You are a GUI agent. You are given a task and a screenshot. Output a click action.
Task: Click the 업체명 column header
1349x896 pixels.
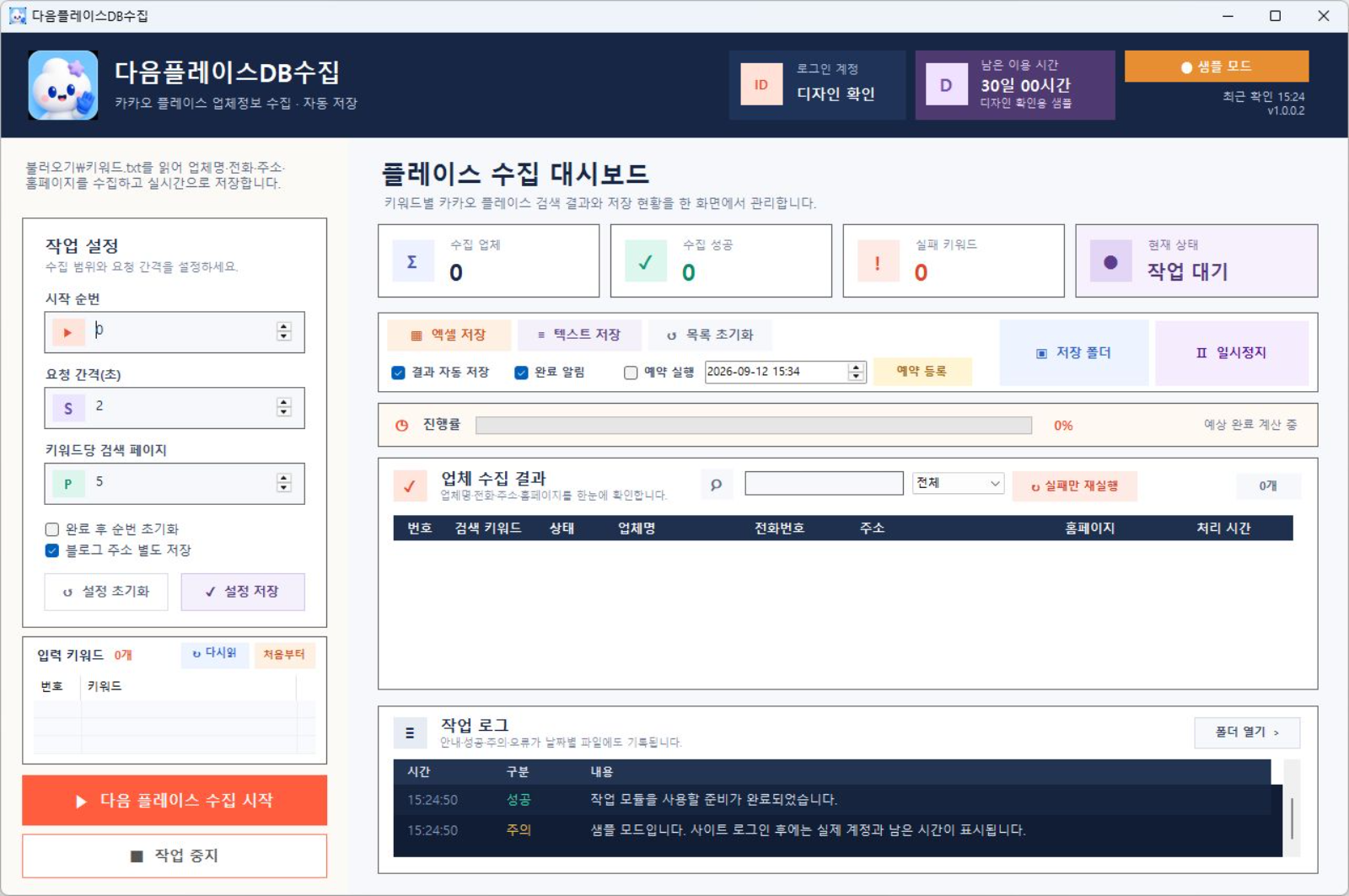point(637,528)
